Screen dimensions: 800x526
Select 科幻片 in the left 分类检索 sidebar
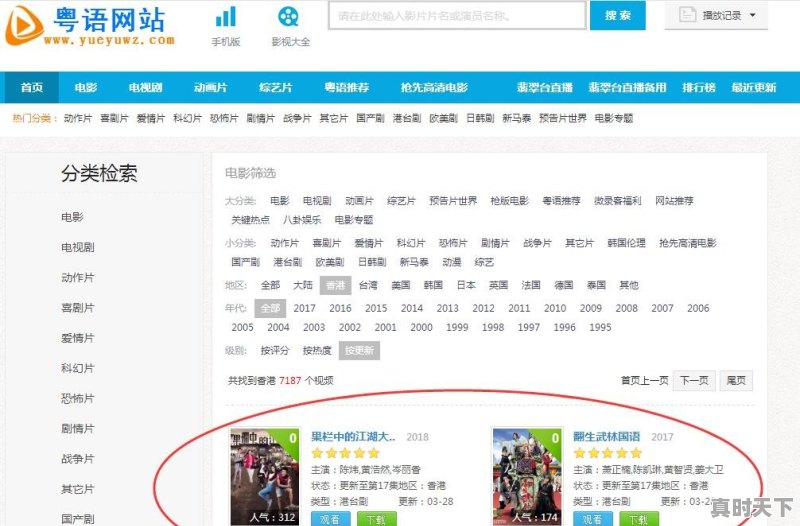(78, 368)
